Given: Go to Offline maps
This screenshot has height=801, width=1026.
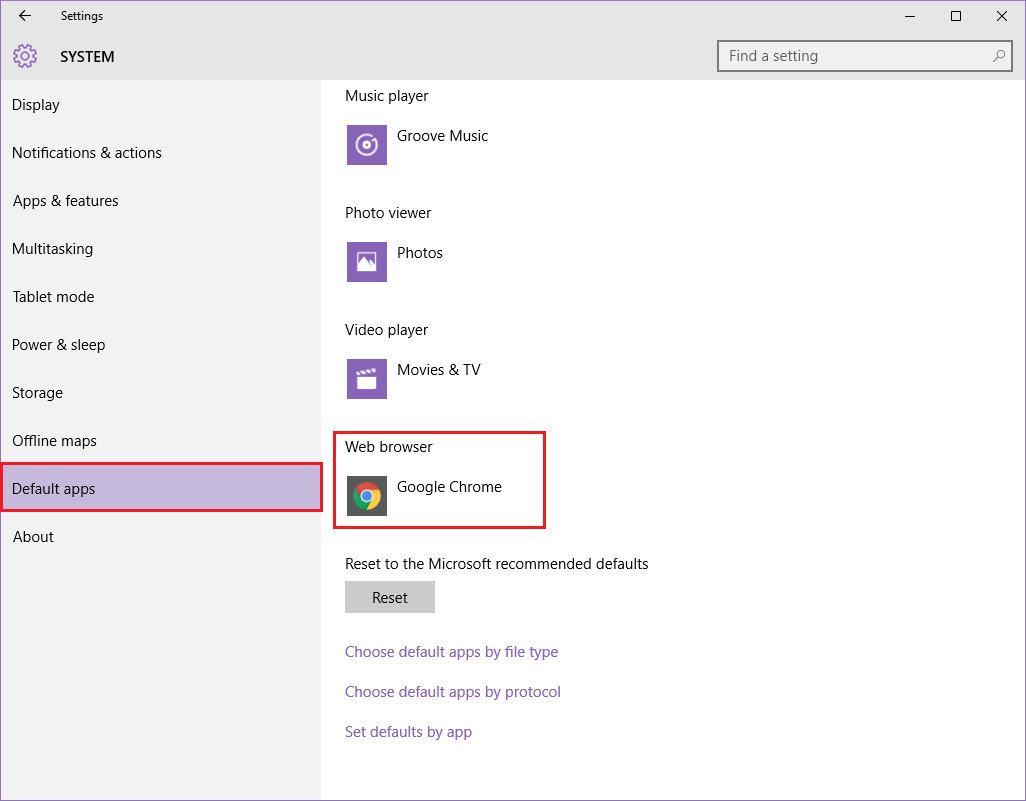Looking at the screenshot, I should pos(161,440).
